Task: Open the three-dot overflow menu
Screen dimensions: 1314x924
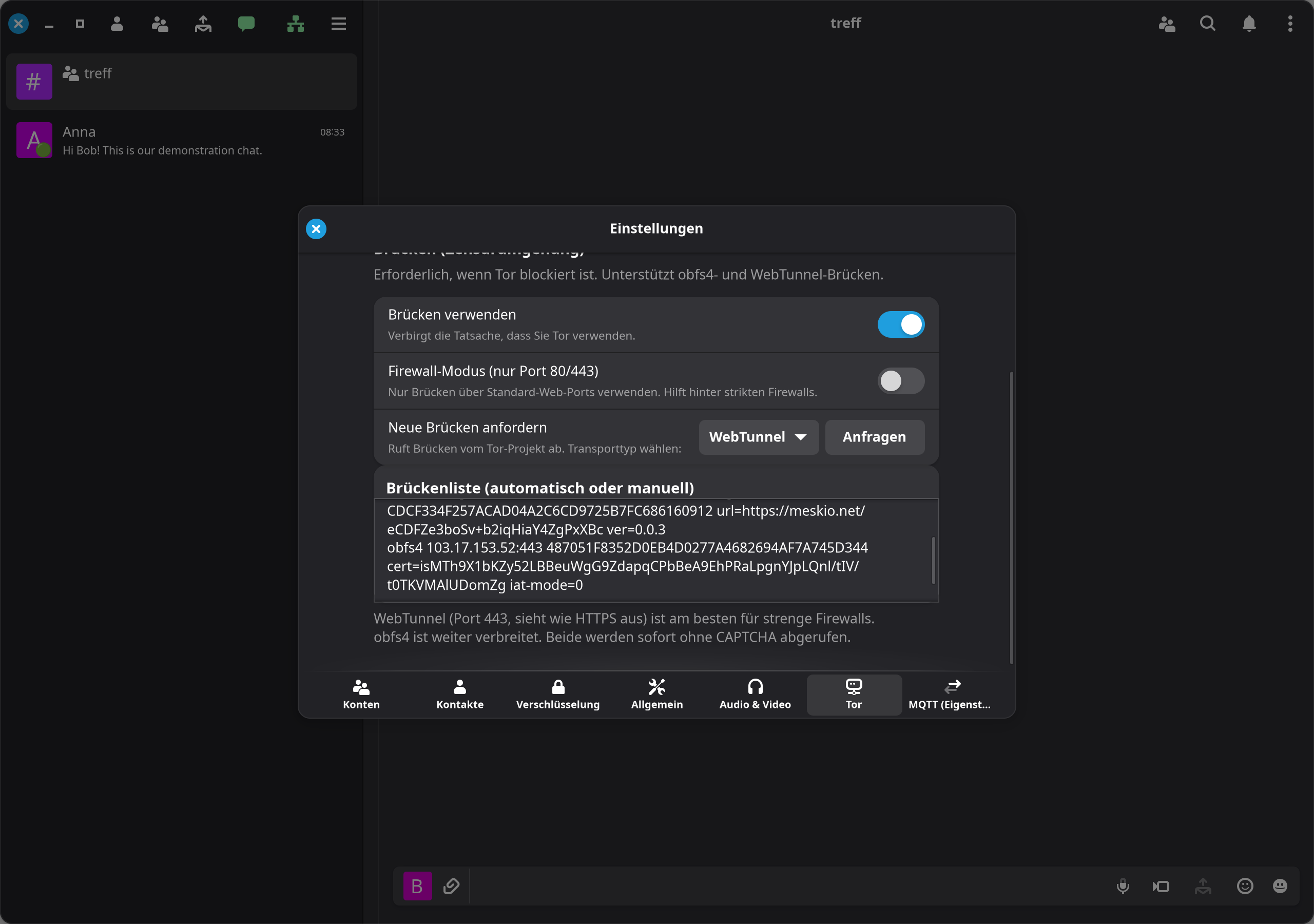Action: (x=1290, y=24)
